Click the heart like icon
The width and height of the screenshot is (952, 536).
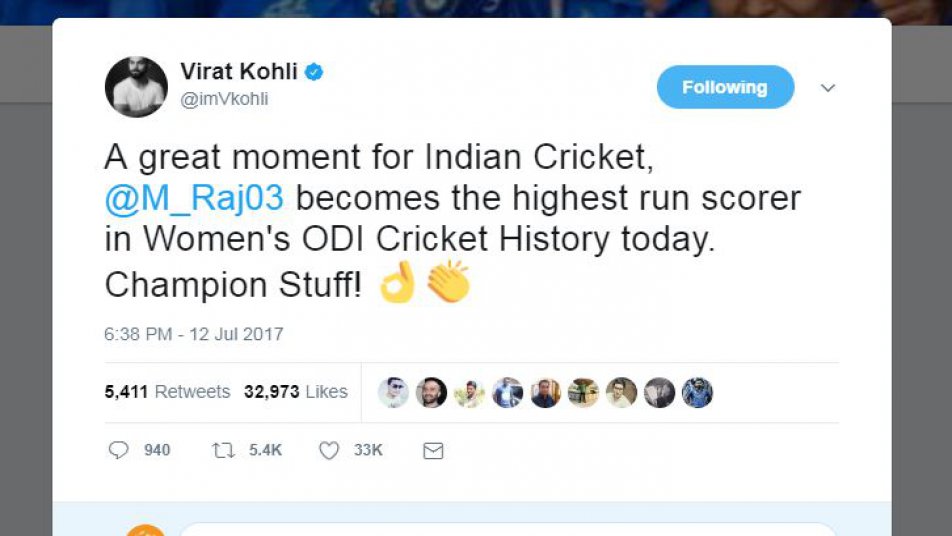[x=329, y=451]
